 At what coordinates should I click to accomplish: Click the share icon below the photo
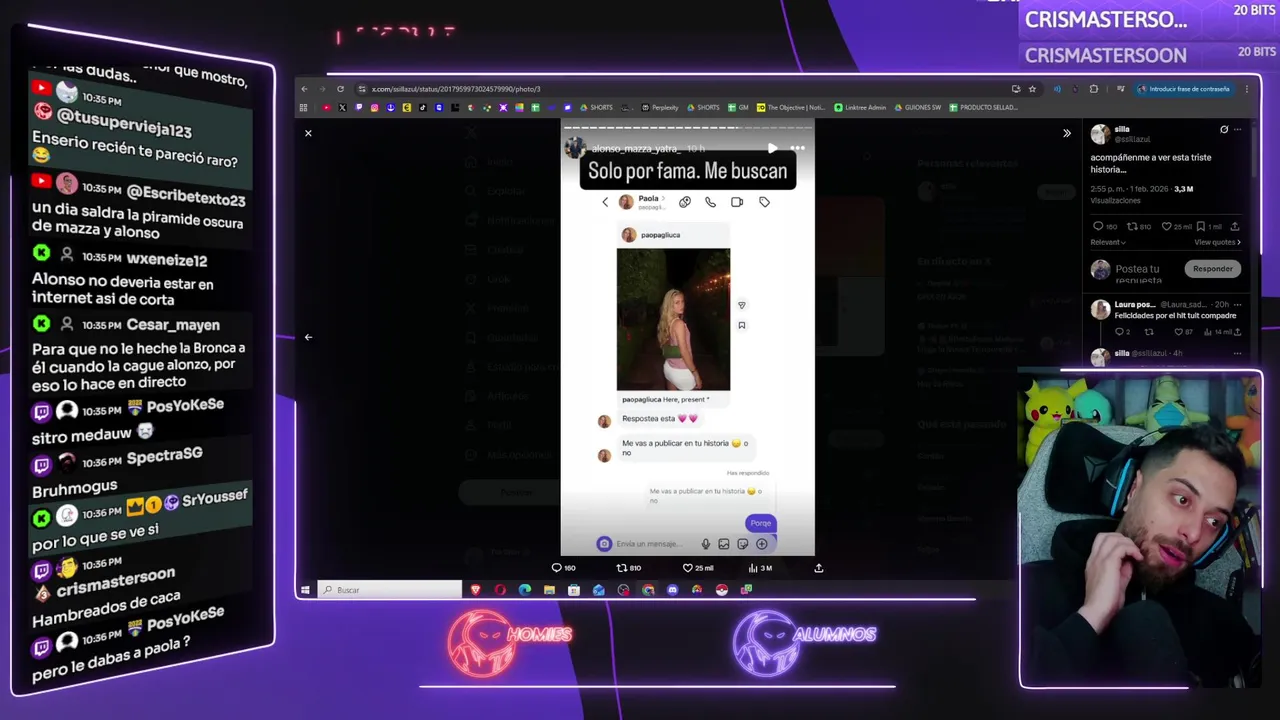[819, 568]
